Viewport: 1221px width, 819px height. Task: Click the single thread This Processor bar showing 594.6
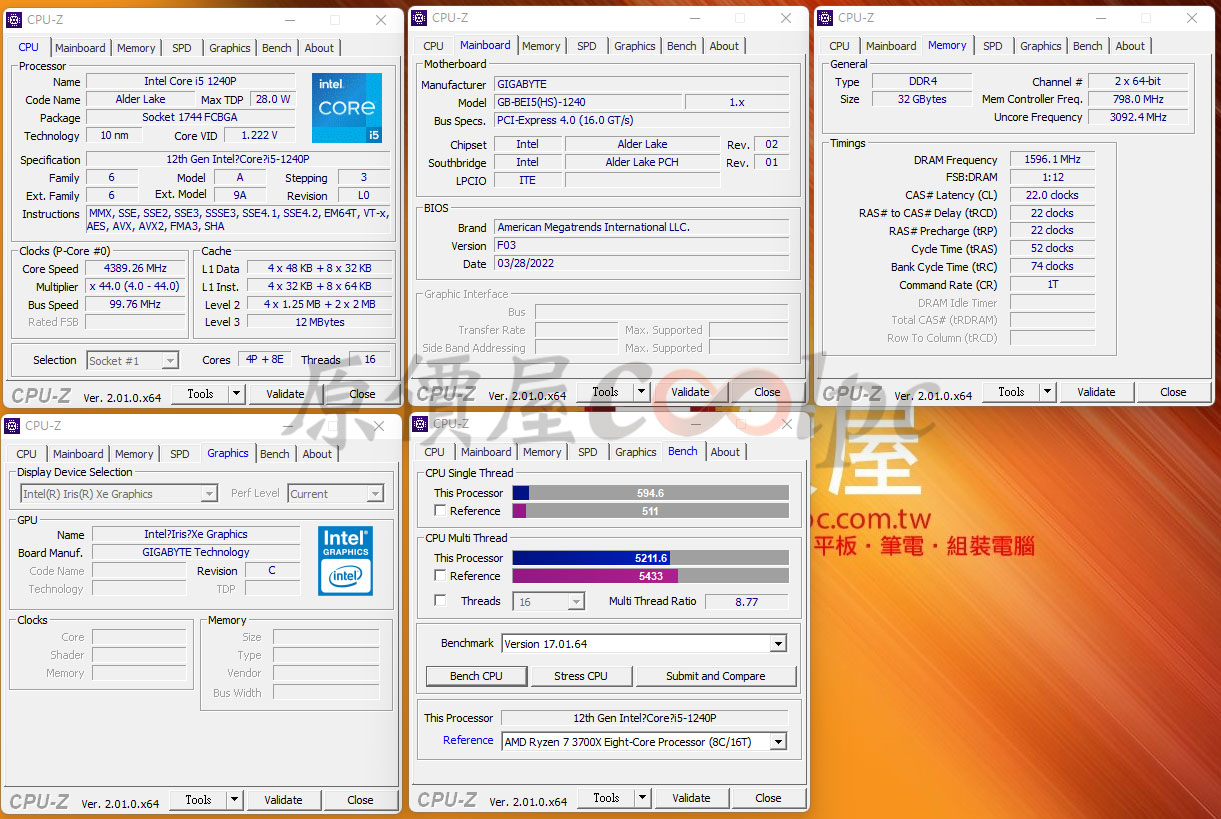[650, 493]
